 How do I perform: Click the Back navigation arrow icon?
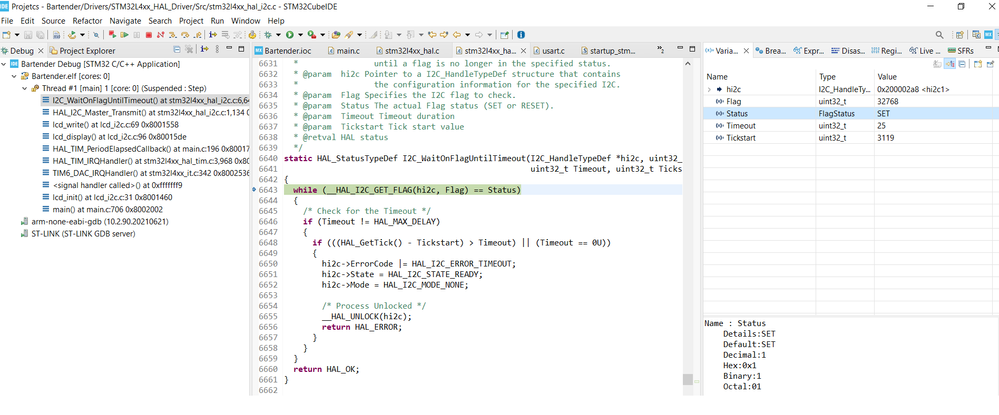[457, 34]
